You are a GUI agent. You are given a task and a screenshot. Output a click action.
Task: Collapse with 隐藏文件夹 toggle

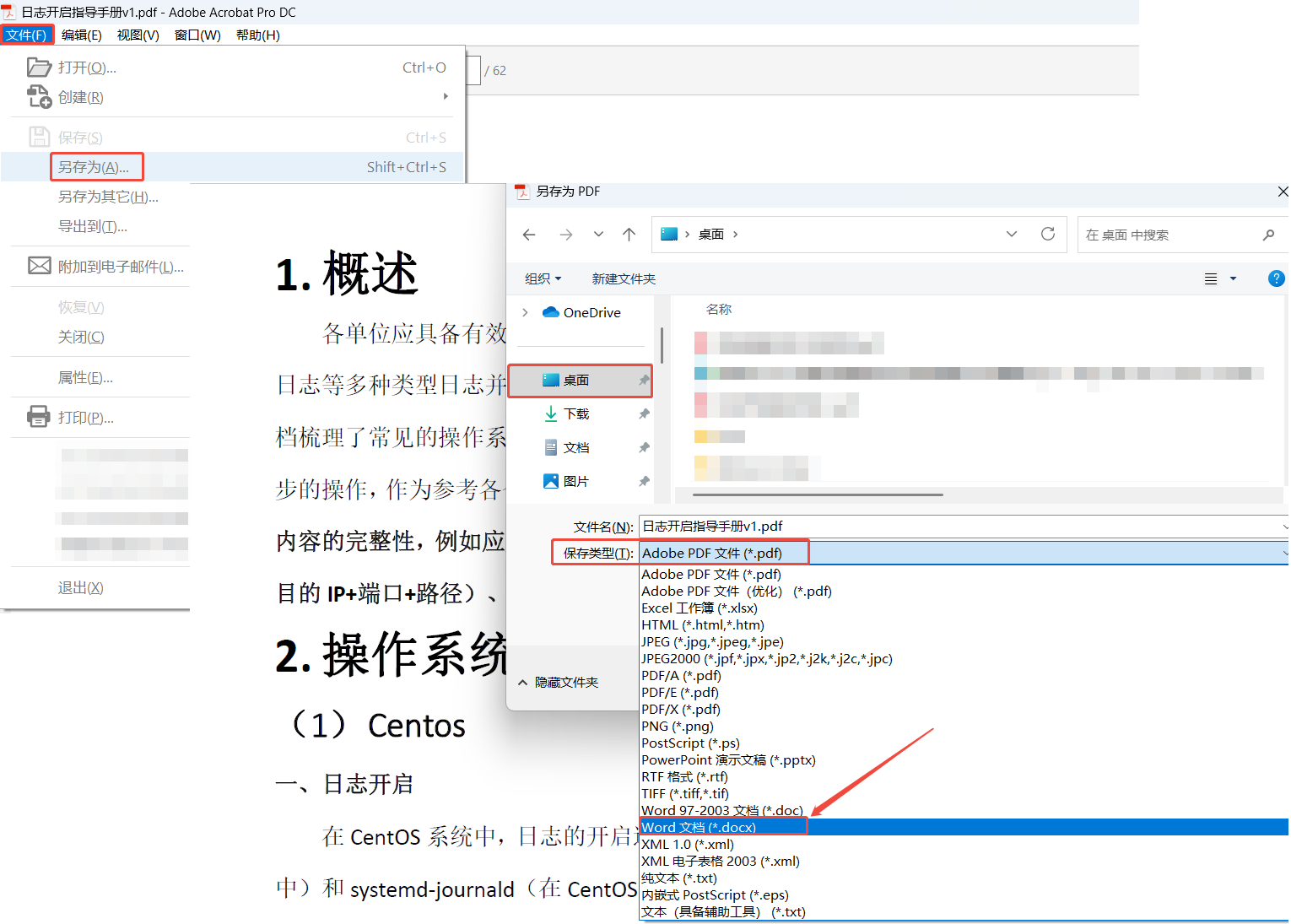coord(558,682)
